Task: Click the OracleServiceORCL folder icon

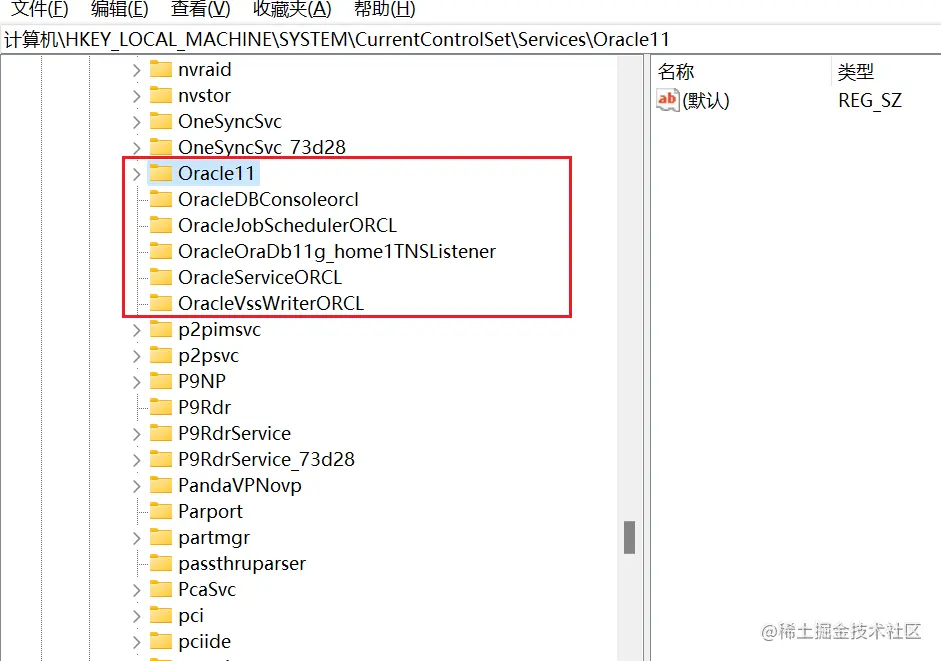Action: coord(160,277)
